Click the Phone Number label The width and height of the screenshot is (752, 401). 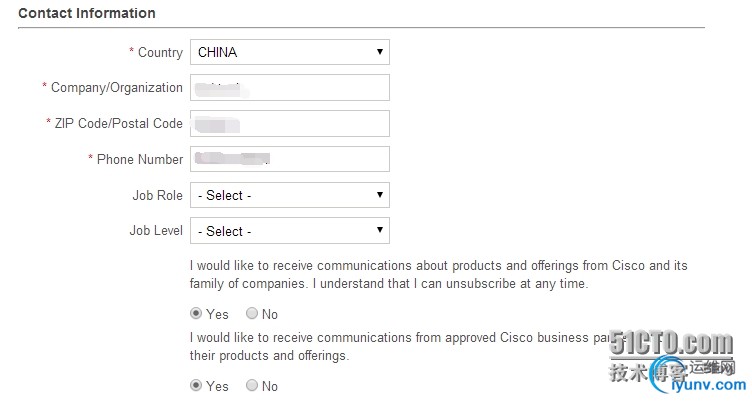point(140,159)
